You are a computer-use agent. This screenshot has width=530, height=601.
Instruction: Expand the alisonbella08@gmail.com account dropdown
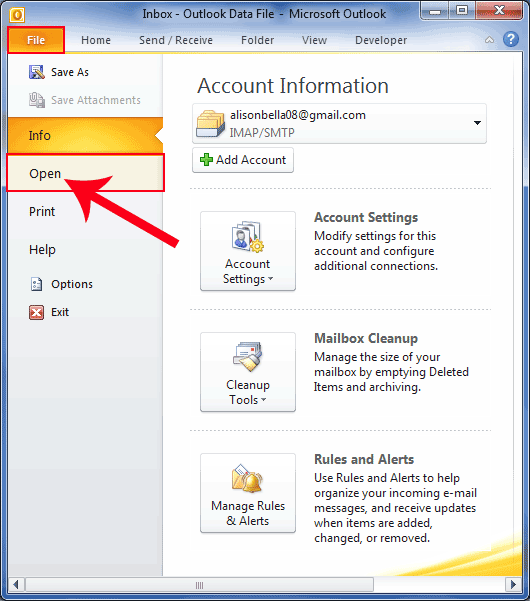[x=477, y=123]
